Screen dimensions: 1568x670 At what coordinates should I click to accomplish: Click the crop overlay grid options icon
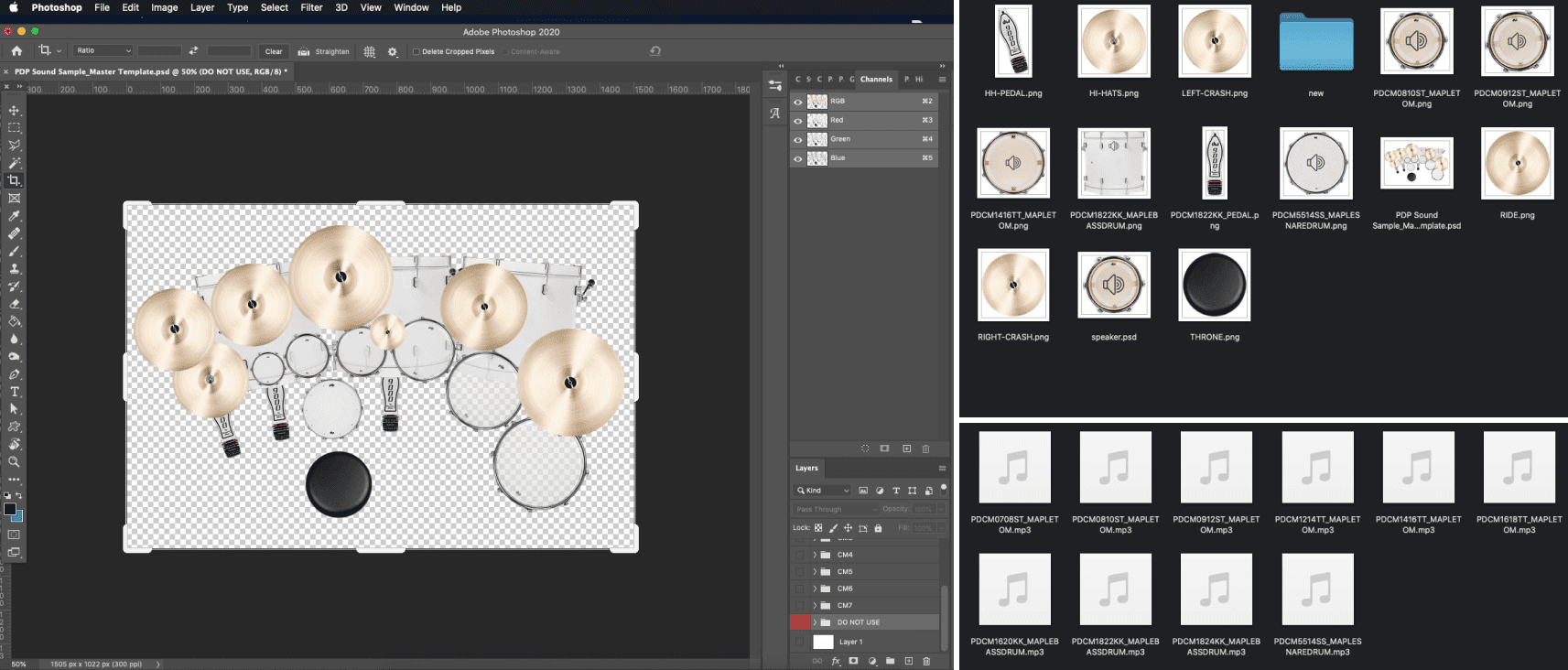point(370,52)
